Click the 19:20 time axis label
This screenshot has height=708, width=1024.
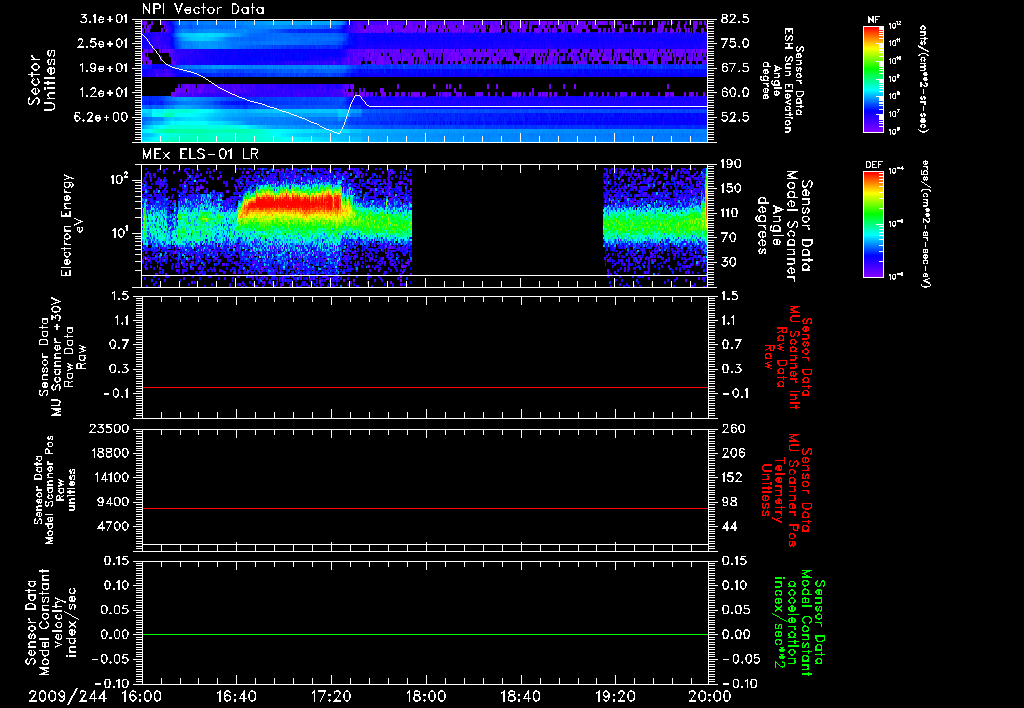615,696
